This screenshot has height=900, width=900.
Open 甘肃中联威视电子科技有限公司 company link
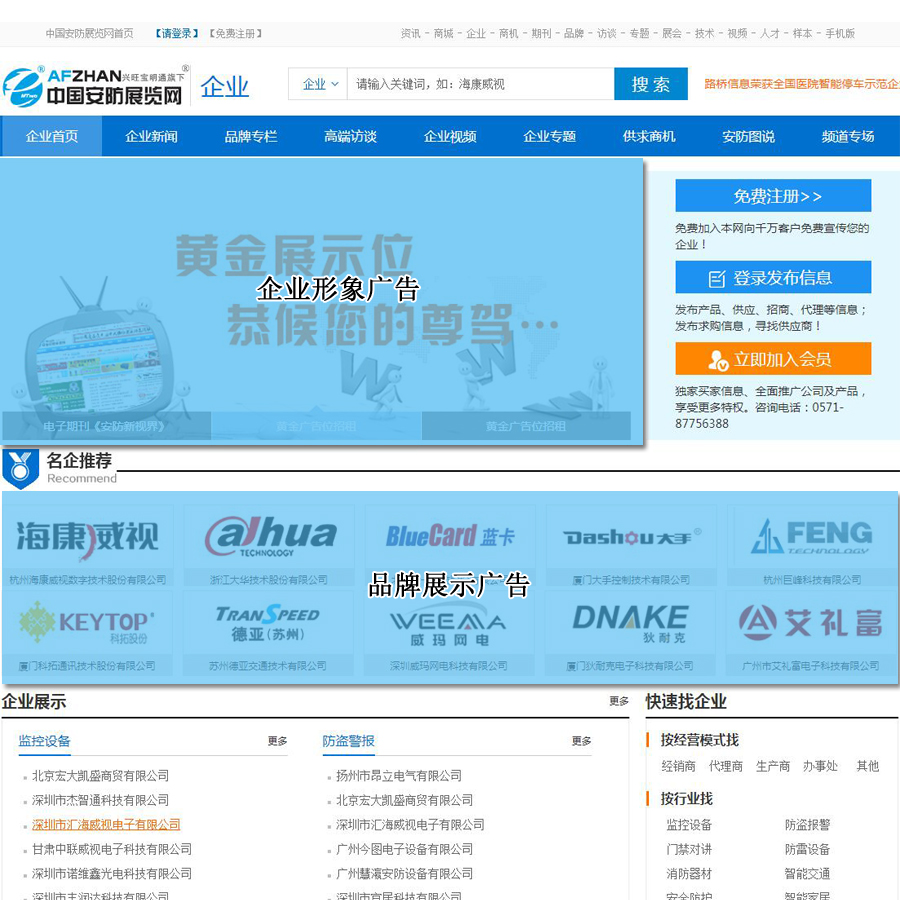[112, 849]
